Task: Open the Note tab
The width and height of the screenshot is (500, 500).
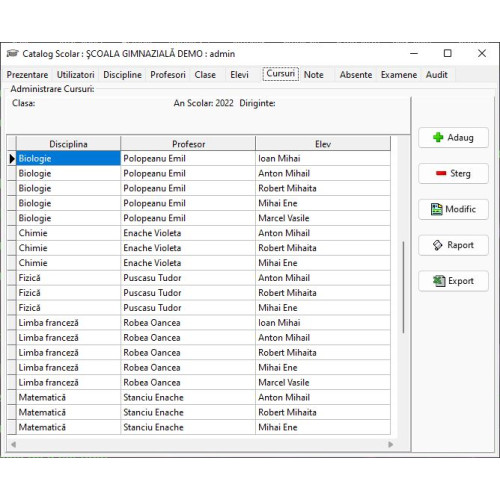Action: point(313,75)
